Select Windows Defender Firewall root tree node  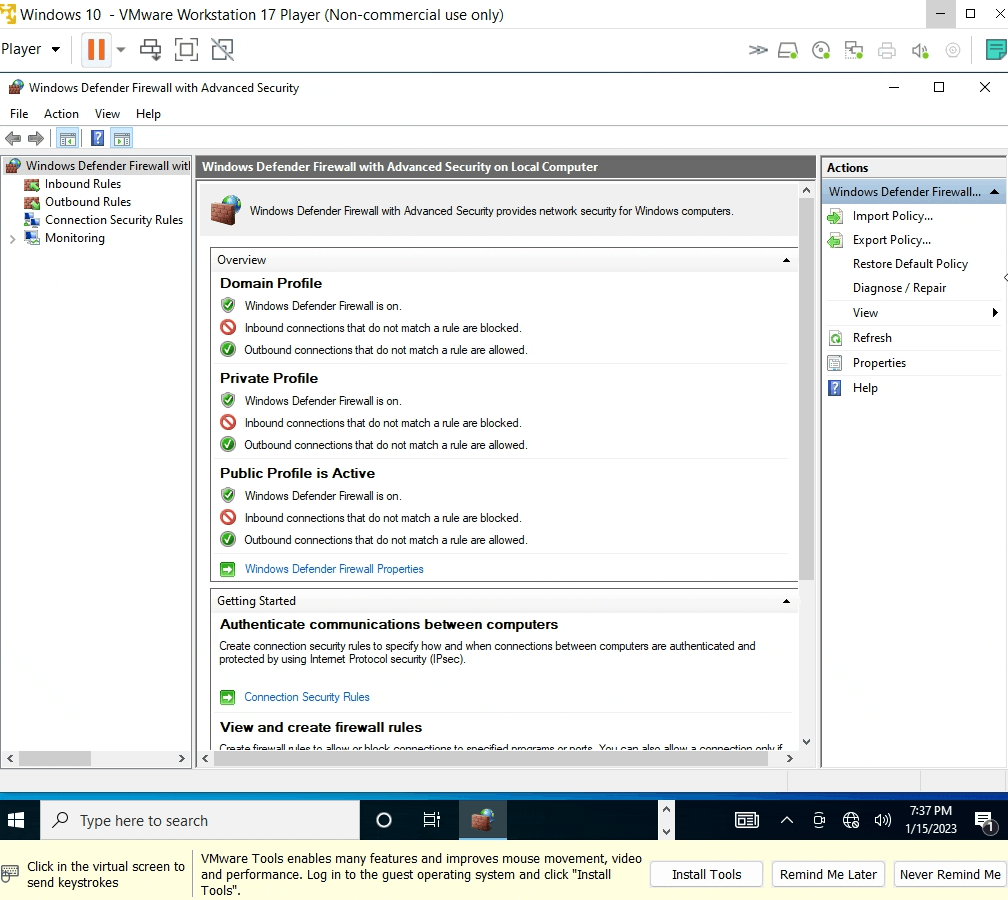(98, 166)
